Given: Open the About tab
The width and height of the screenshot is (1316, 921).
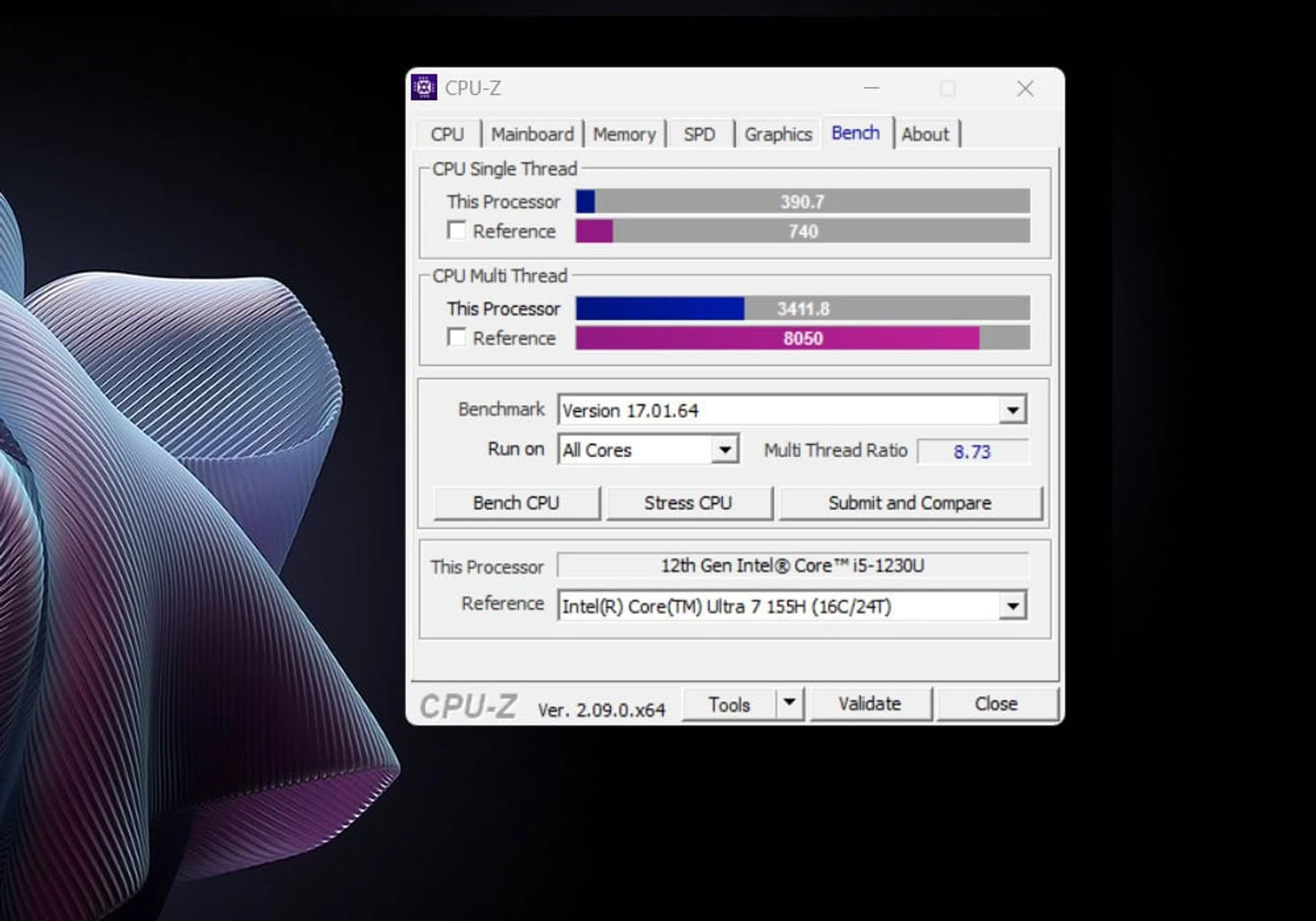Looking at the screenshot, I should point(925,134).
